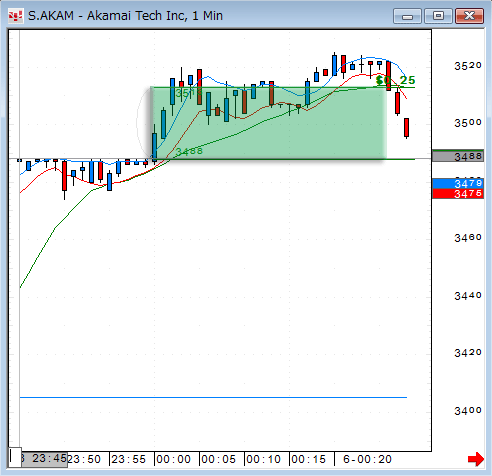492x476 pixels.
Task: Click the 3400 price axis label
Action: pyautogui.click(x=468, y=410)
